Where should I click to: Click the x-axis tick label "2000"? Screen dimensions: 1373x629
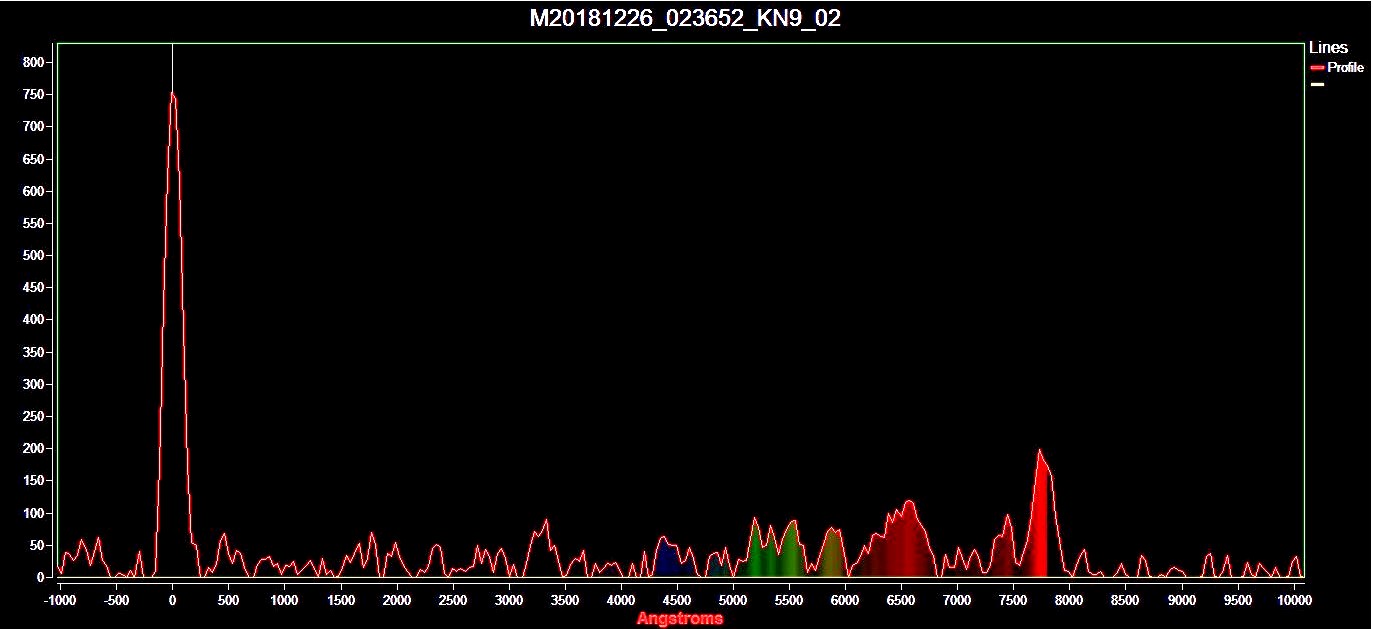tap(397, 600)
